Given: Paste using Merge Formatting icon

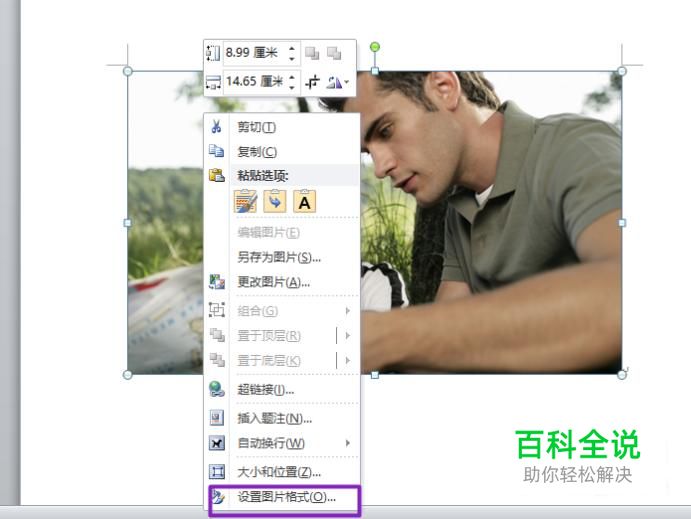Looking at the screenshot, I should (x=275, y=201).
